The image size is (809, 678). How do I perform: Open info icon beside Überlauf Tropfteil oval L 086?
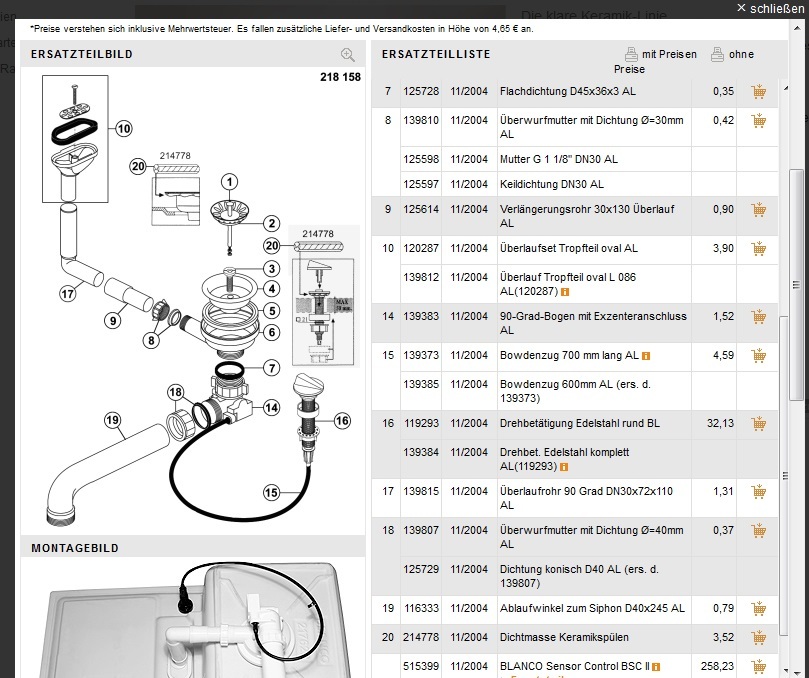pos(565,292)
